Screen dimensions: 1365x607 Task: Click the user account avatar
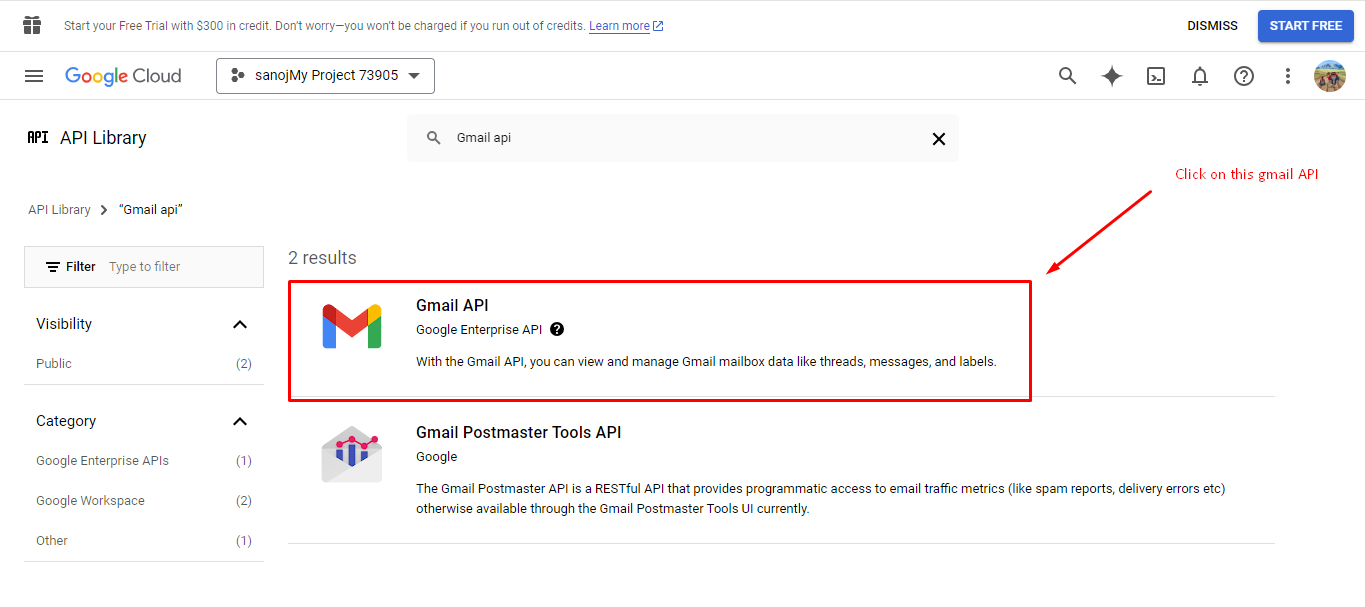click(1330, 76)
